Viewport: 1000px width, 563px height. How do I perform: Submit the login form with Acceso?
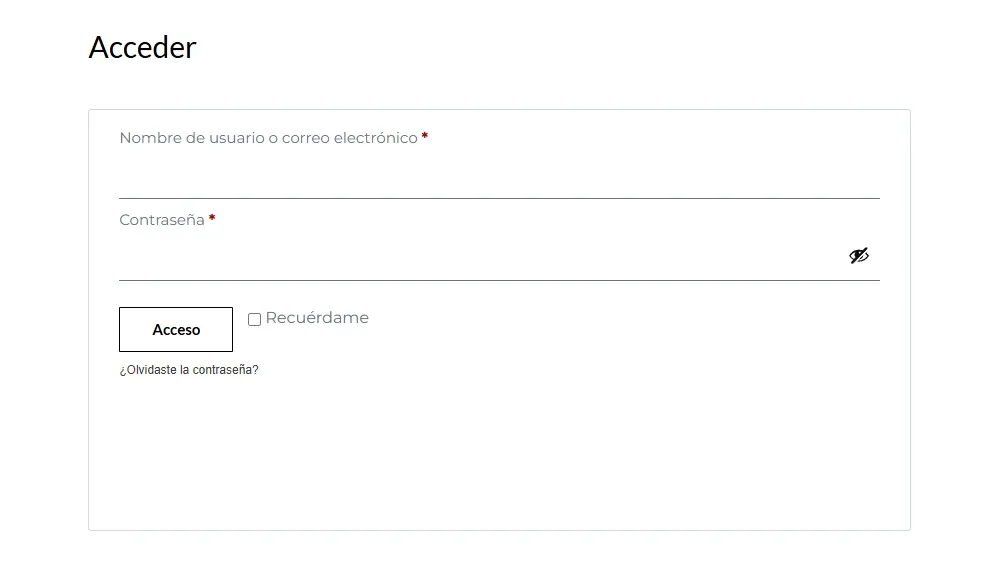click(x=176, y=329)
